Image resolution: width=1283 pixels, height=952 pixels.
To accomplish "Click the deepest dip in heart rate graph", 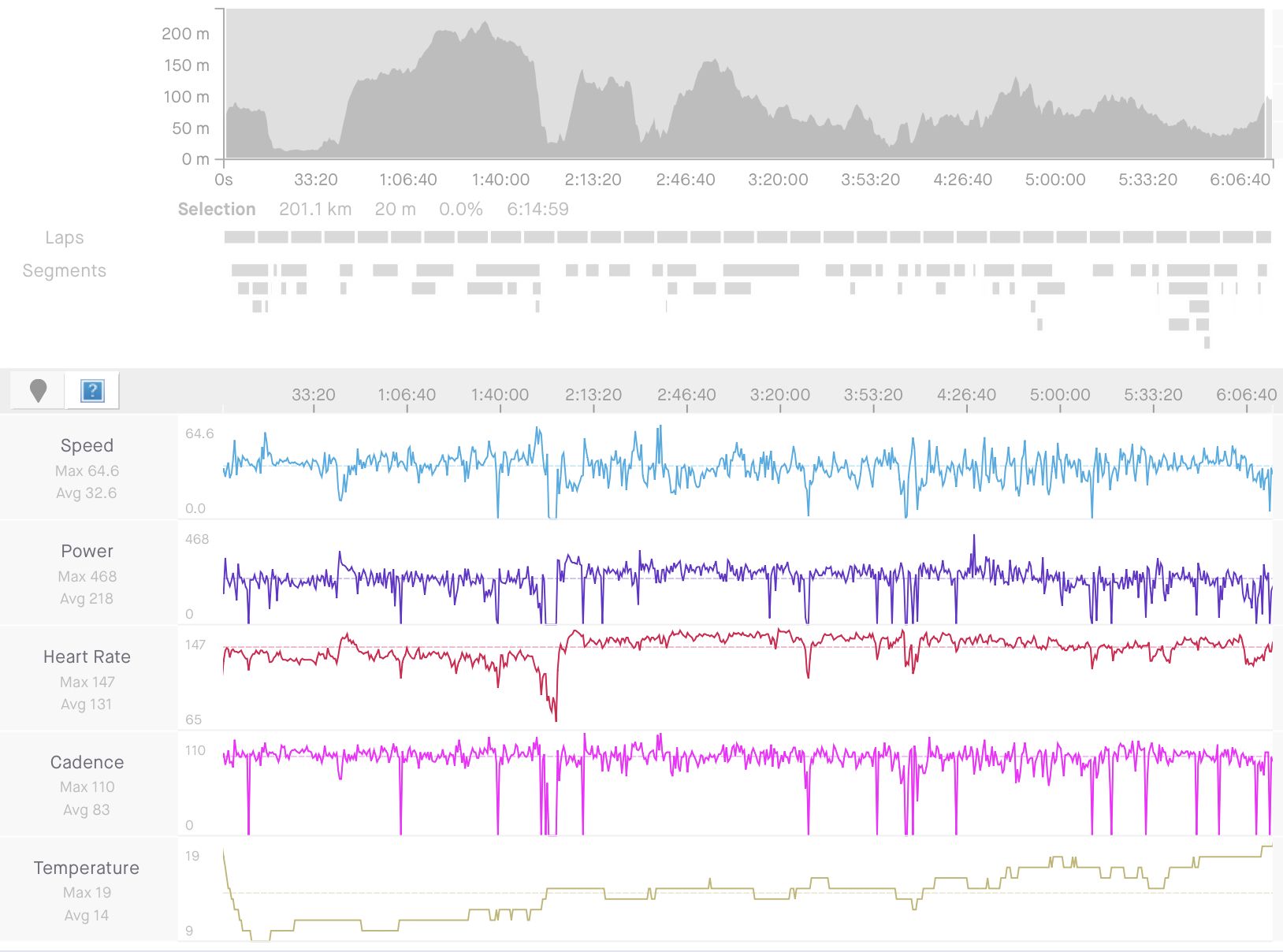I will [556, 719].
